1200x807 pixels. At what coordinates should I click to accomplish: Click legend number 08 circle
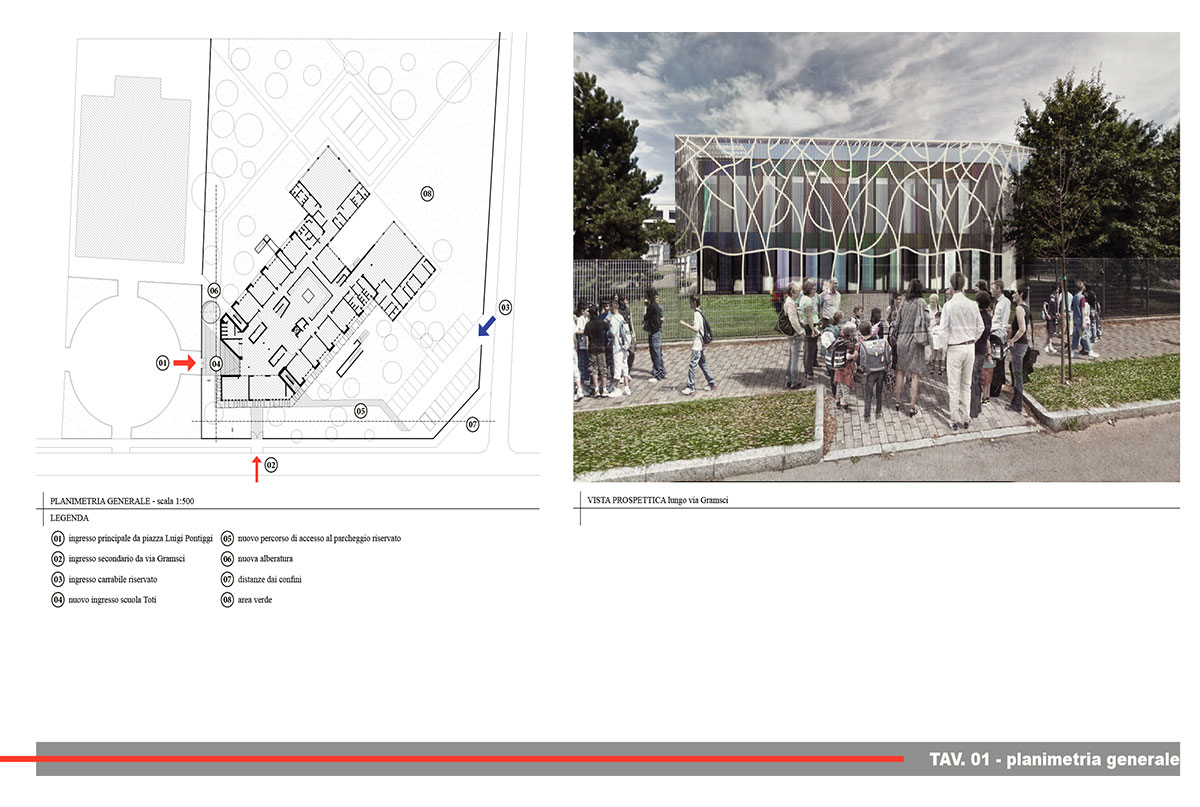(x=227, y=600)
